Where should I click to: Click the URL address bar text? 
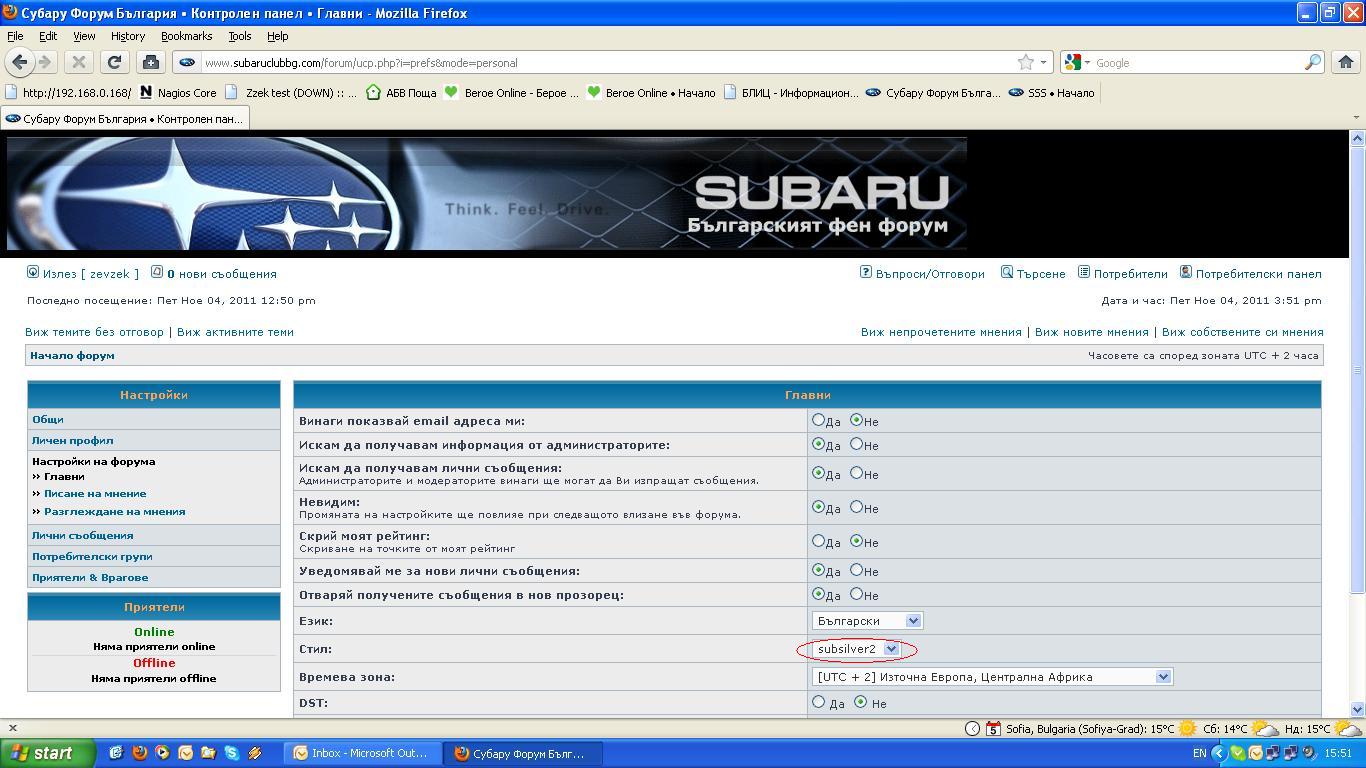click(360, 62)
